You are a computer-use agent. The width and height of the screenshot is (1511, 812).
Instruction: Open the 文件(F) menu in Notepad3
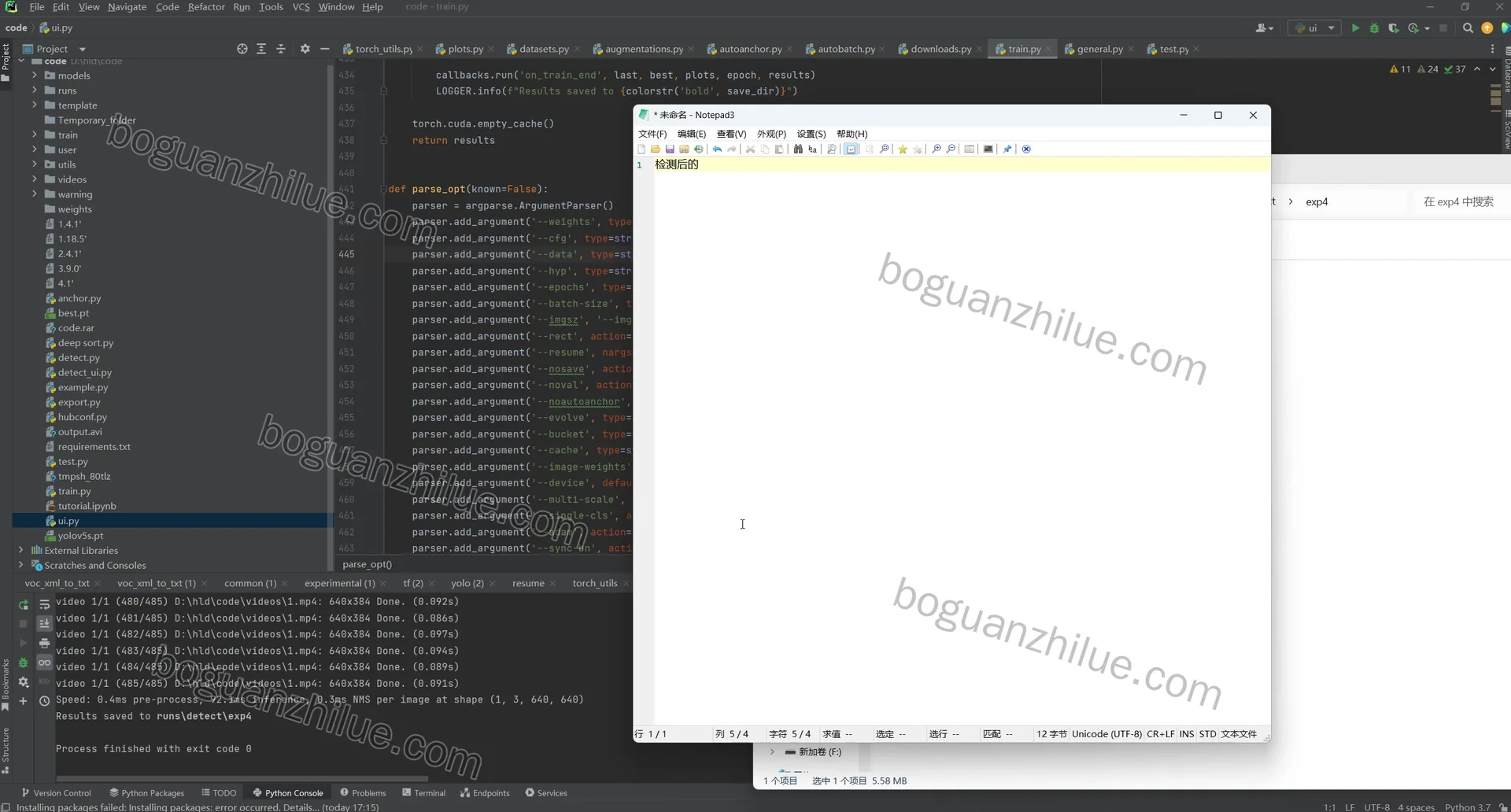point(652,134)
